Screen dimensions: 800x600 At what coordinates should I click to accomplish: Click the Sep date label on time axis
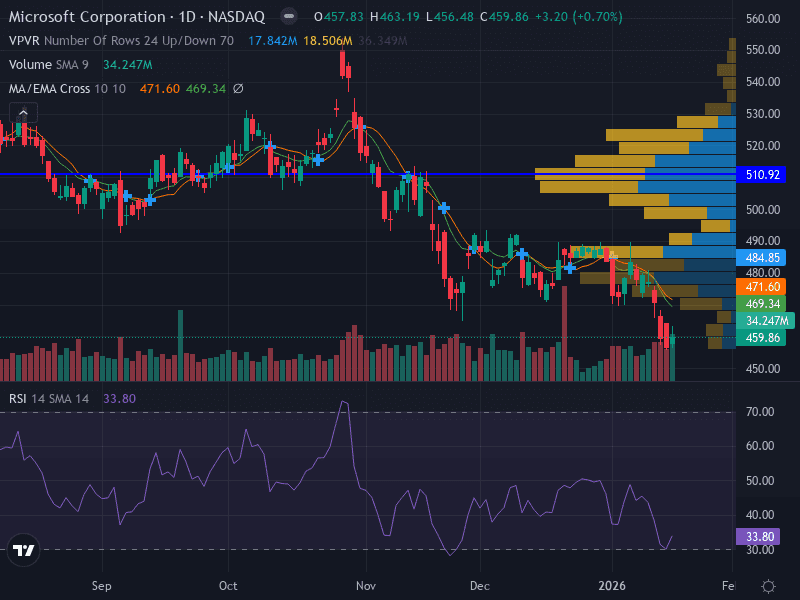click(102, 586)
